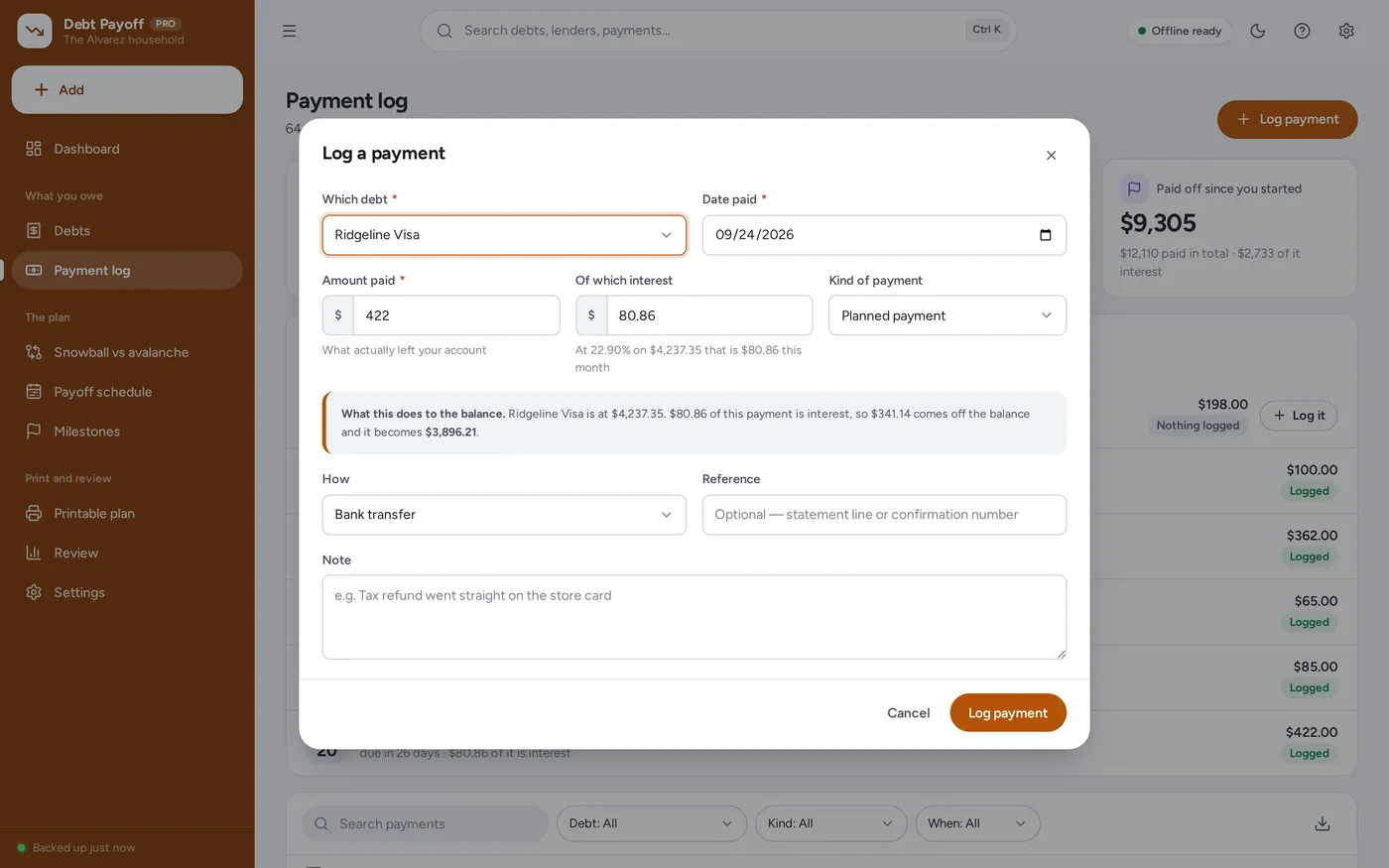
Task: Open the Debt: All filter dropdown
Action: click(x=651, y=823)
